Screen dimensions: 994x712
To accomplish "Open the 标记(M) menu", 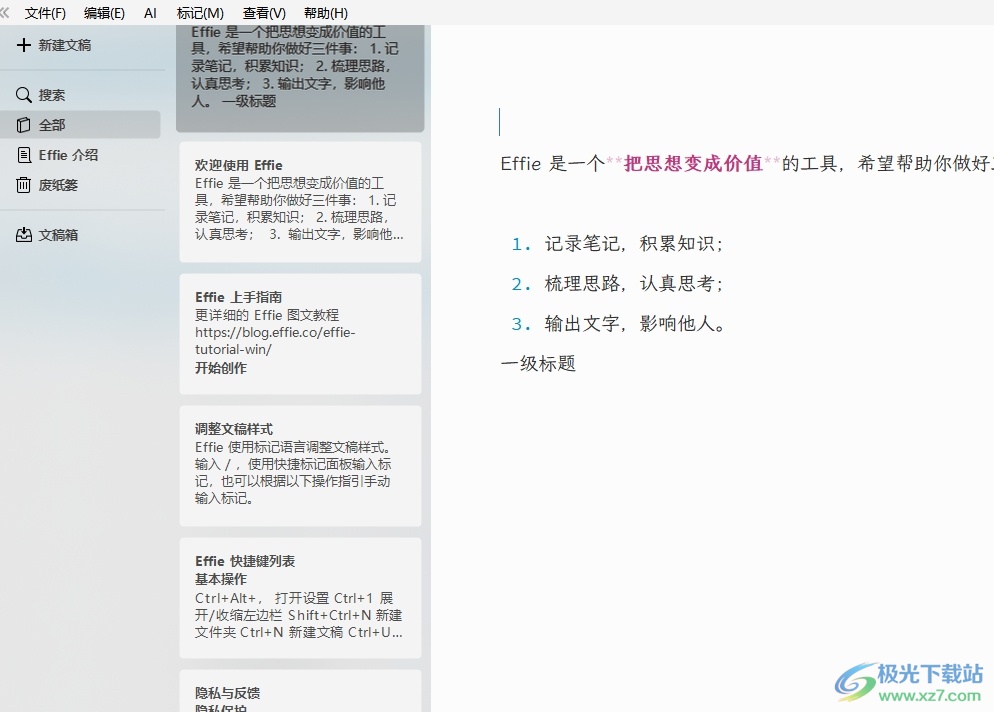I will 200,13.
